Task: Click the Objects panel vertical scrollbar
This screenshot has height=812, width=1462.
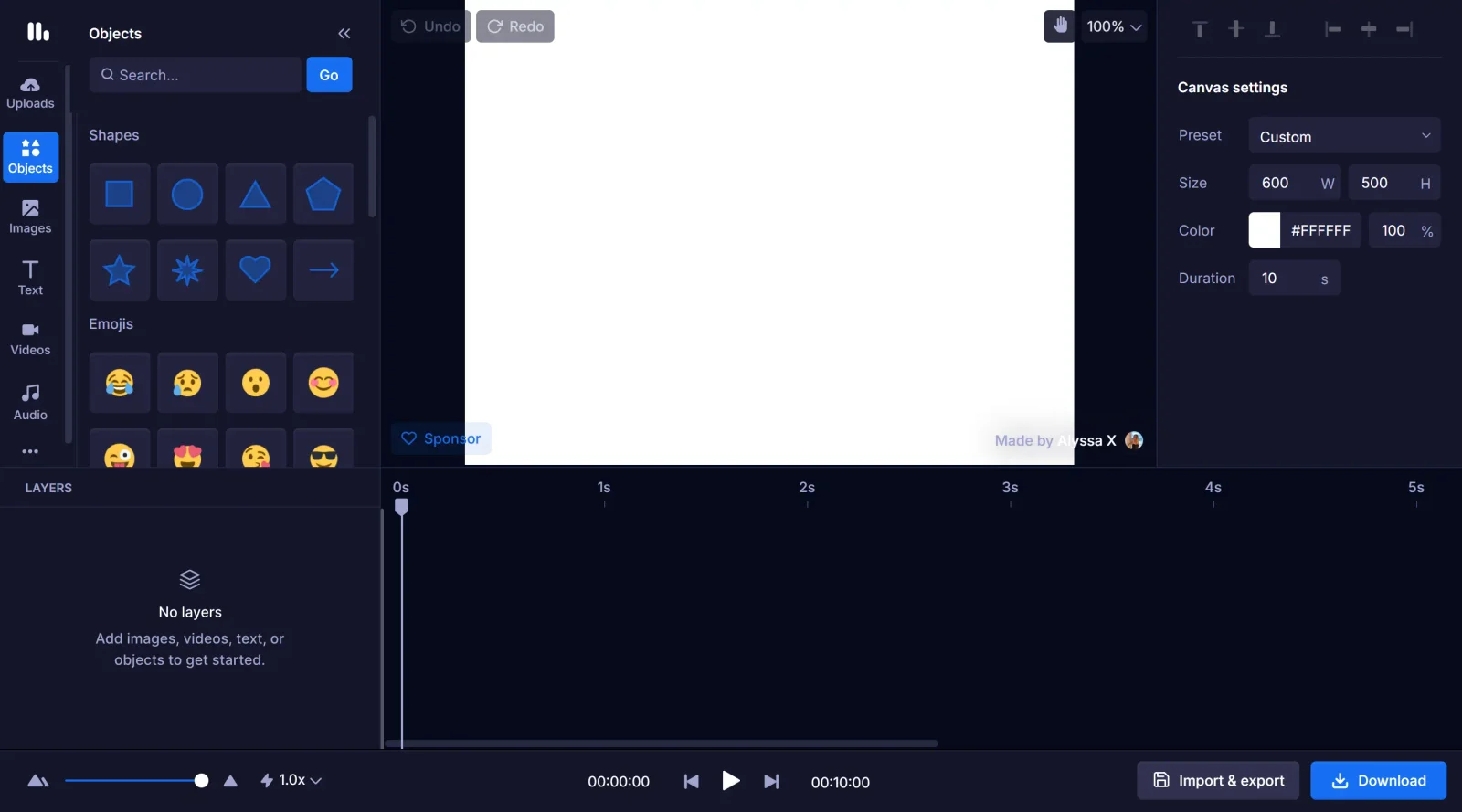Action: pyautogui.click(x=372, y=166)
